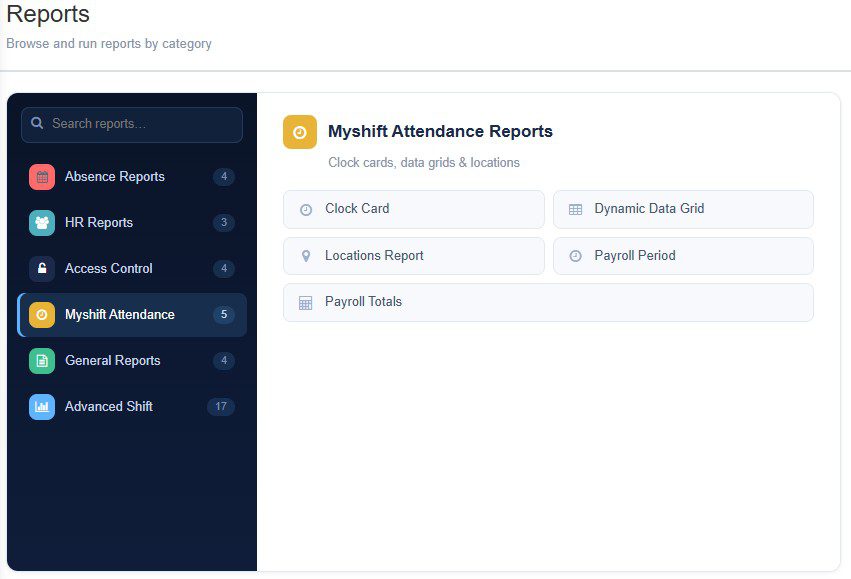Click the Access Control padlock icon
Viewport: 851px width, 579px height.
point(42,269)
